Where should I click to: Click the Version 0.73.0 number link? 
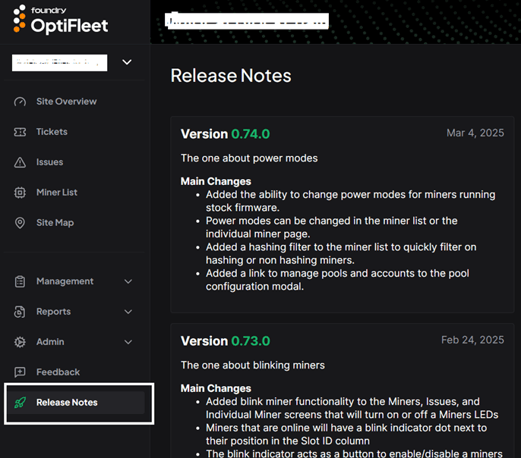(251, 341)
